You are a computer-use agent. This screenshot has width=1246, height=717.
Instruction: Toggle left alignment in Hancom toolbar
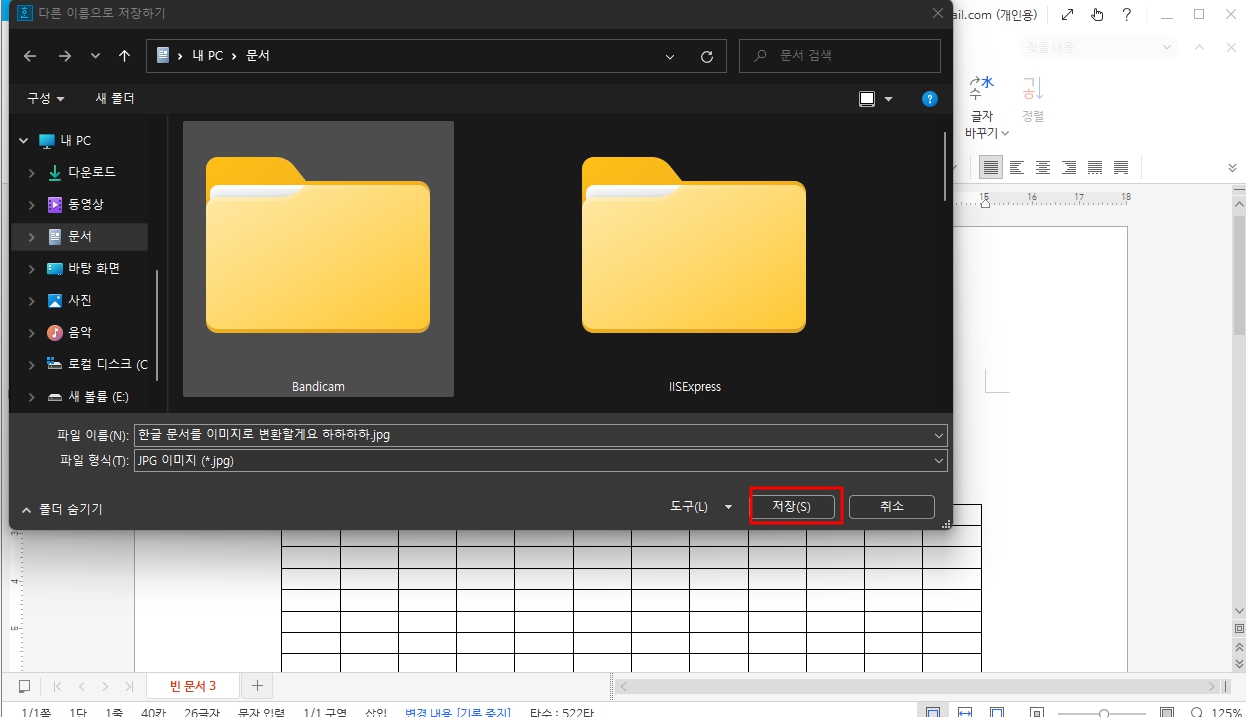coord(1017,167)
